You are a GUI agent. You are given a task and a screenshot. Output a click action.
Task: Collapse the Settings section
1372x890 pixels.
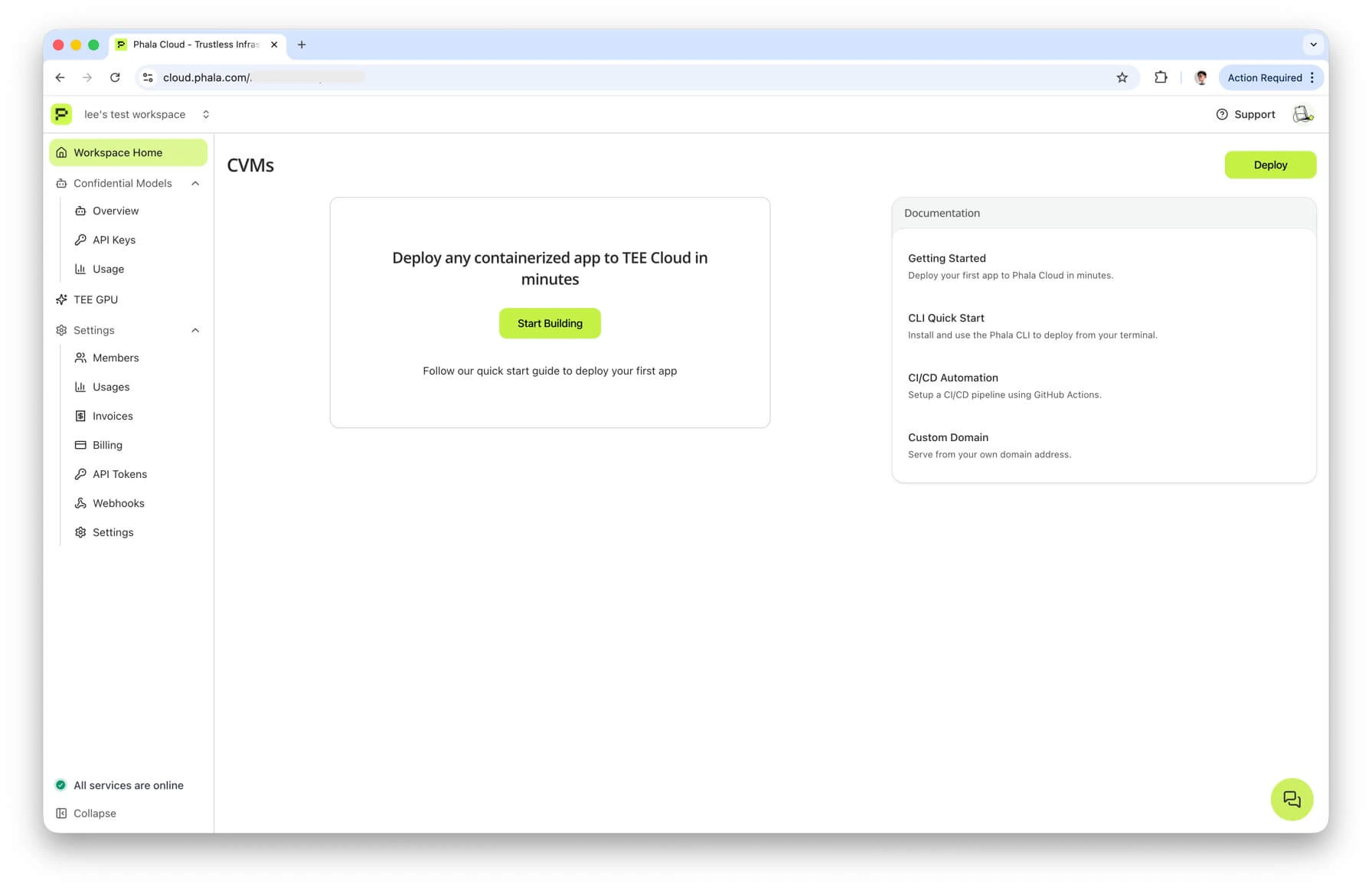pyautogui.click(x=195, y=330)
